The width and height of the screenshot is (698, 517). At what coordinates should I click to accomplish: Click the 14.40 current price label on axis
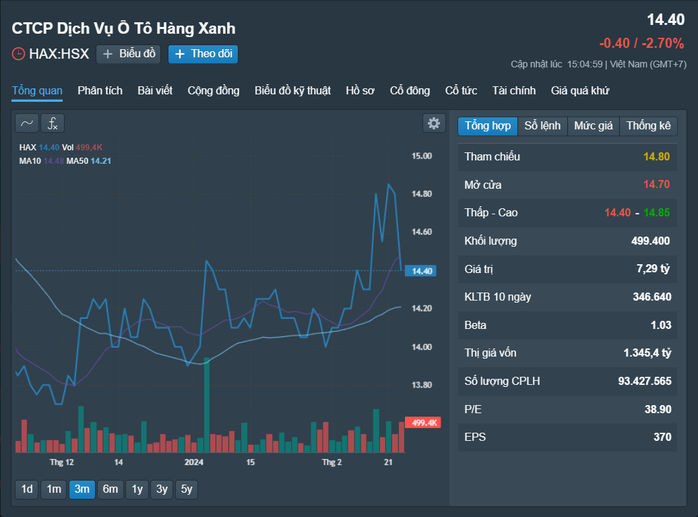point(421,271)
